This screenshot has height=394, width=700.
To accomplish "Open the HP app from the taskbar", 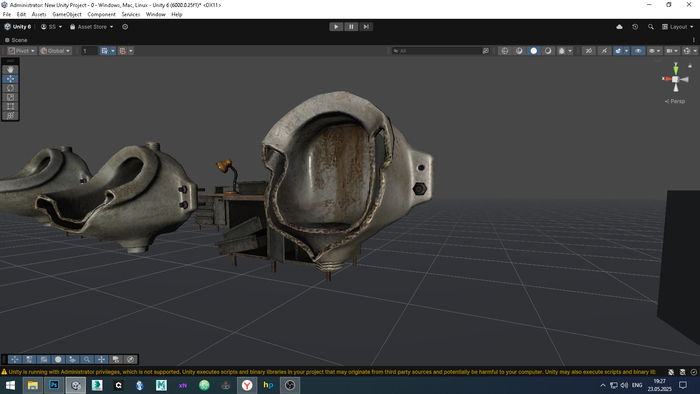I will (x=268, y=385).
